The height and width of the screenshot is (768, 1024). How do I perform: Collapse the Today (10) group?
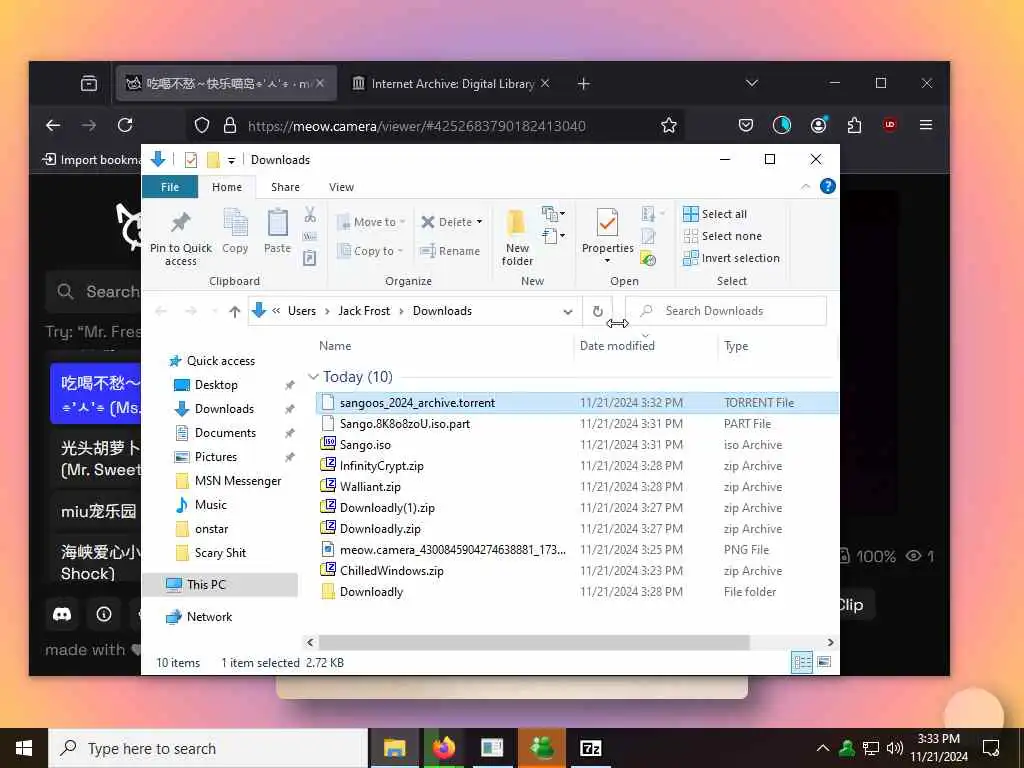click(x=313, y=377)
